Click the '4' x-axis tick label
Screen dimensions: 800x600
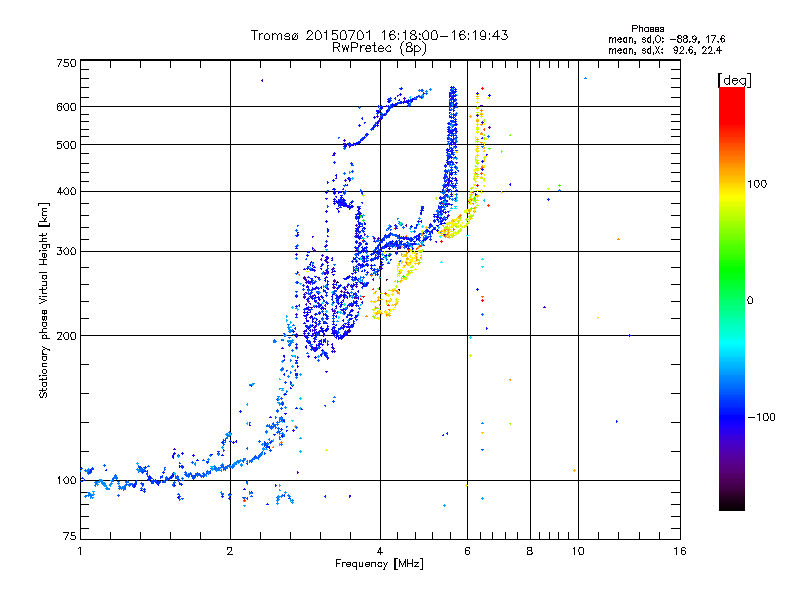click(380, 551)
